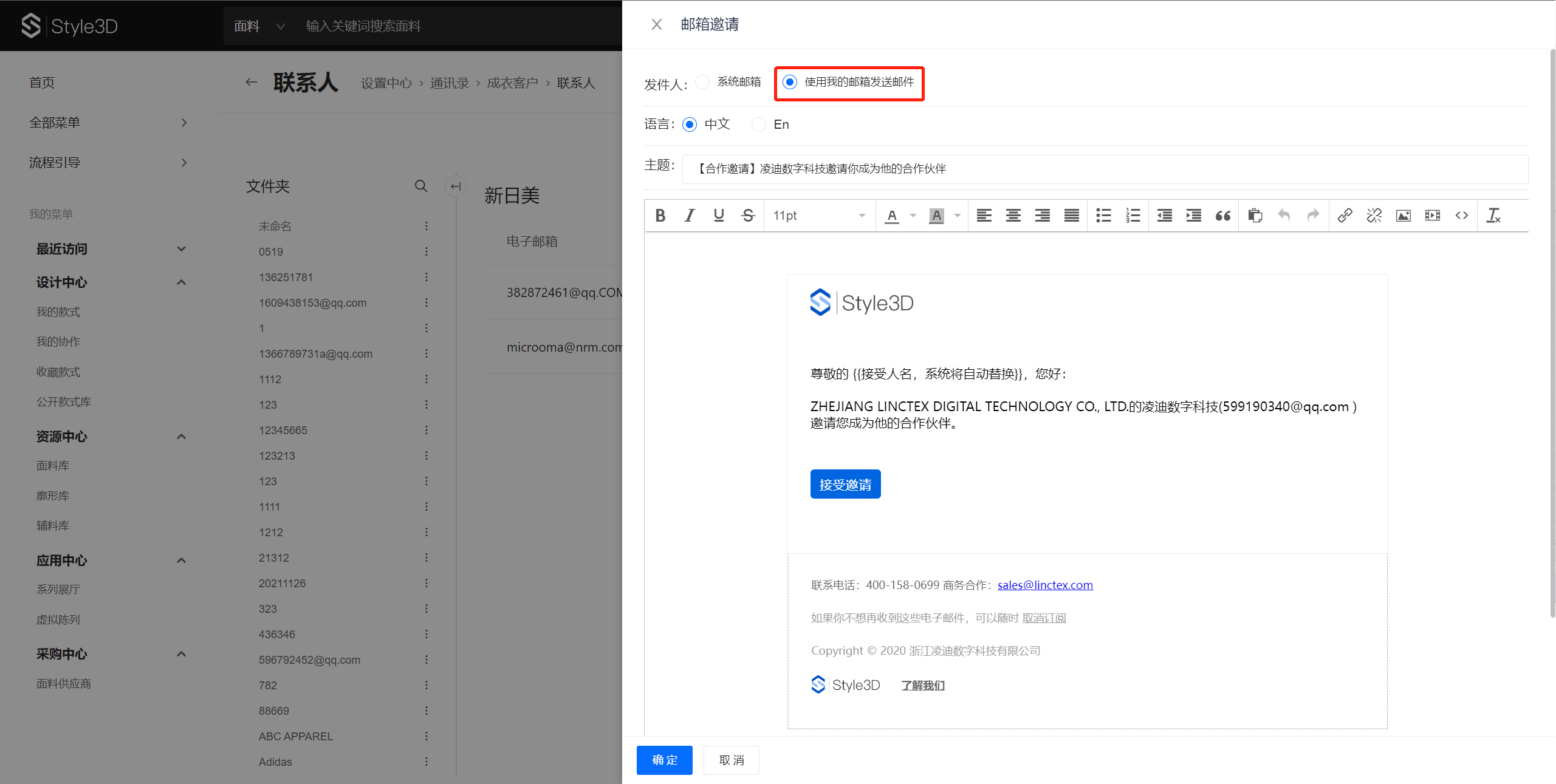Click the 主题 subject input field

tap(1105, 169)
